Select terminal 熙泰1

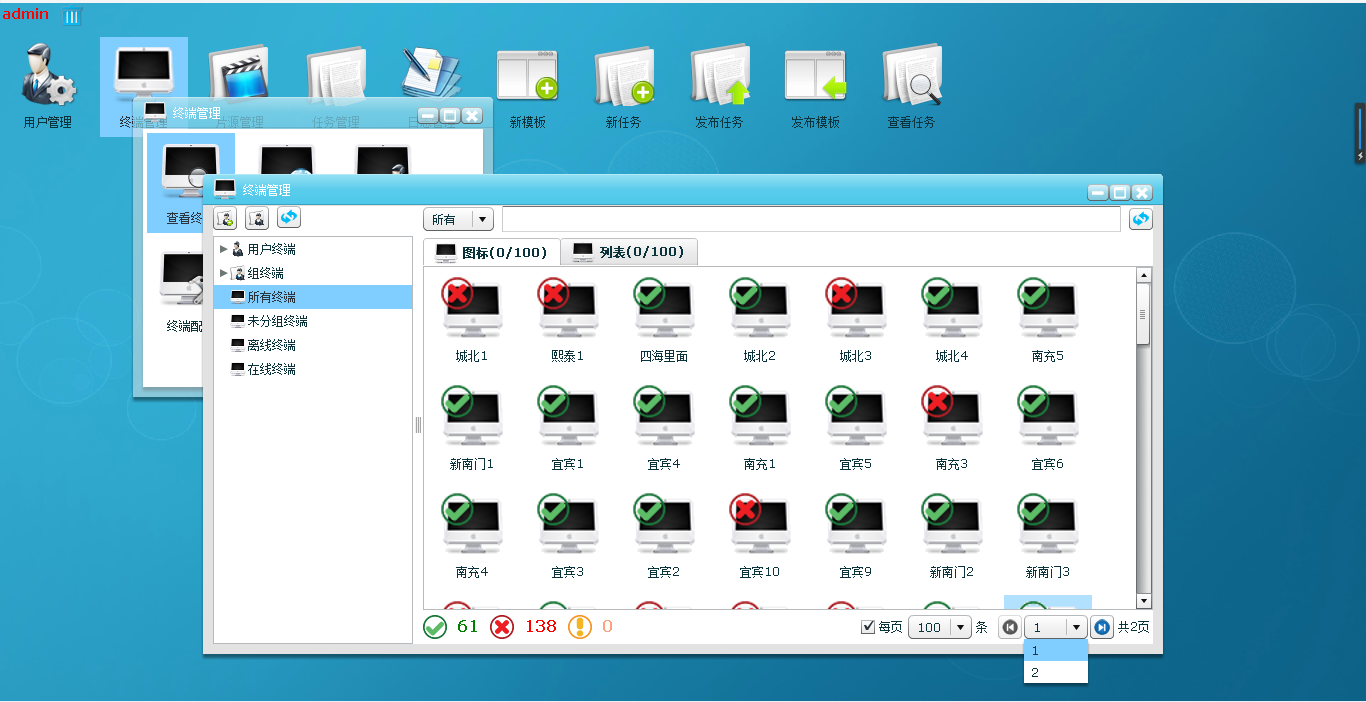tap(568, 320)
